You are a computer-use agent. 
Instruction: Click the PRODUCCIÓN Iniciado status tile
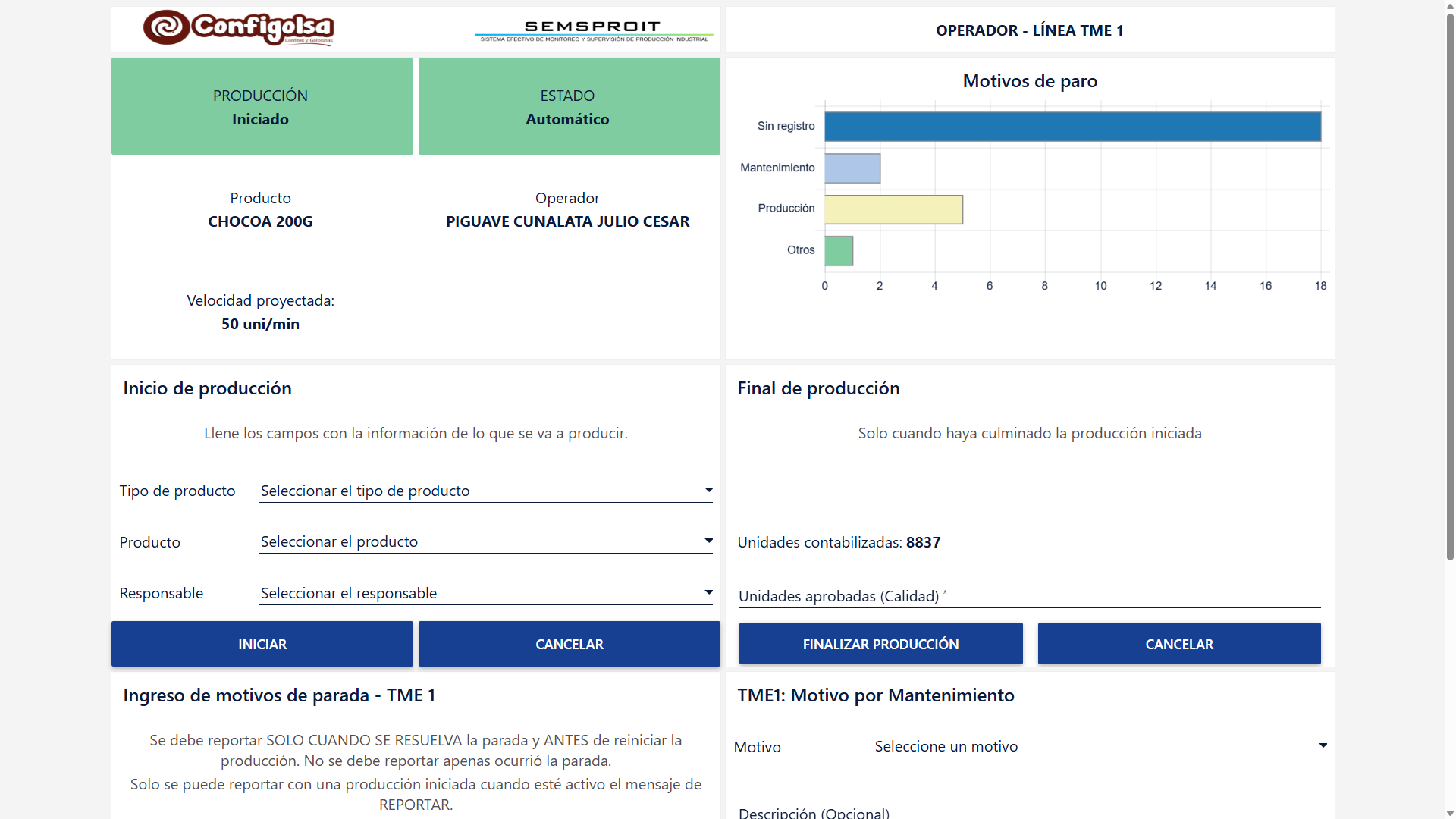[262, 106]
